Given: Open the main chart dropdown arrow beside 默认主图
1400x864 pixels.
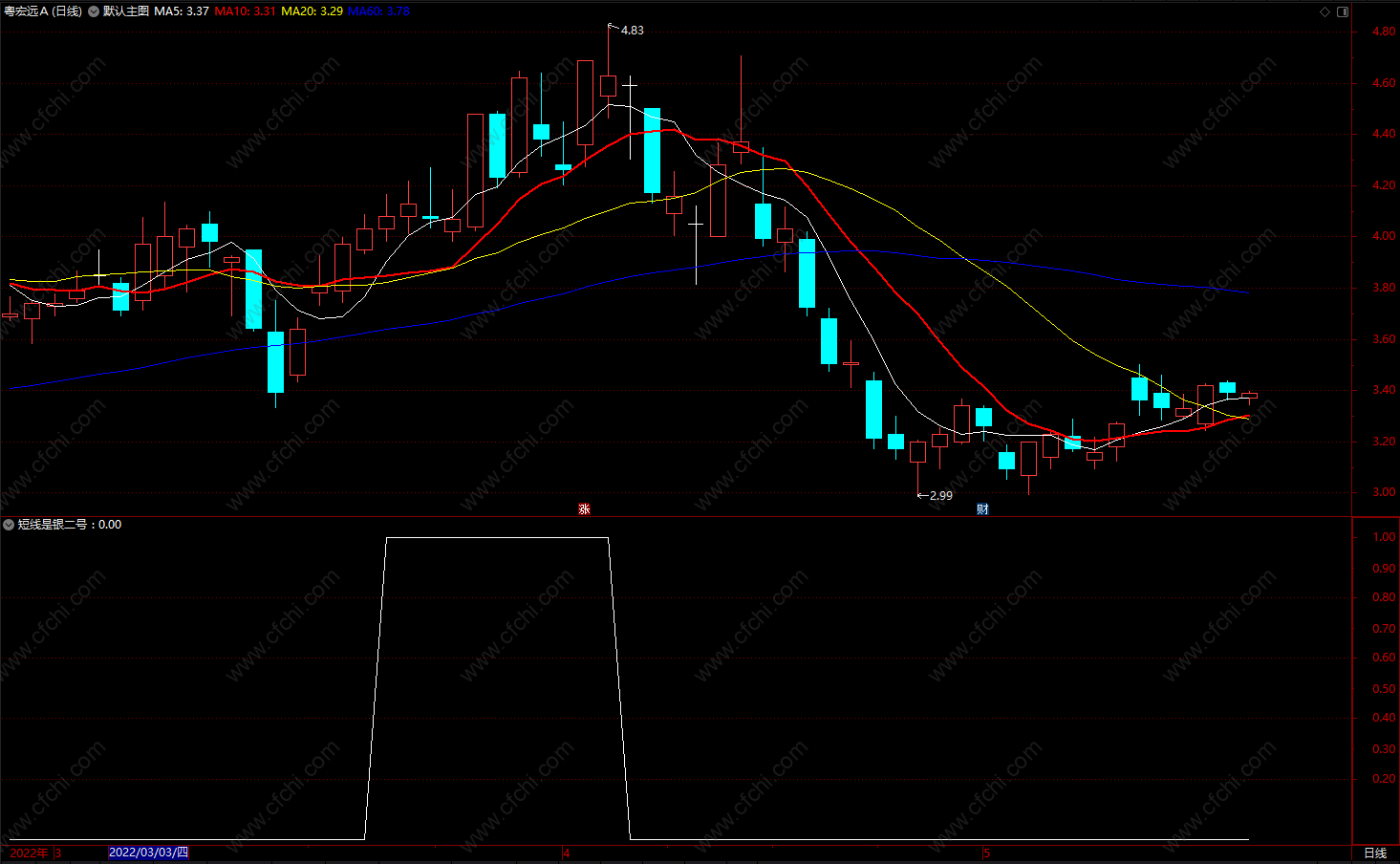Looking at the screenshot, I should click(x=94, y=11).
